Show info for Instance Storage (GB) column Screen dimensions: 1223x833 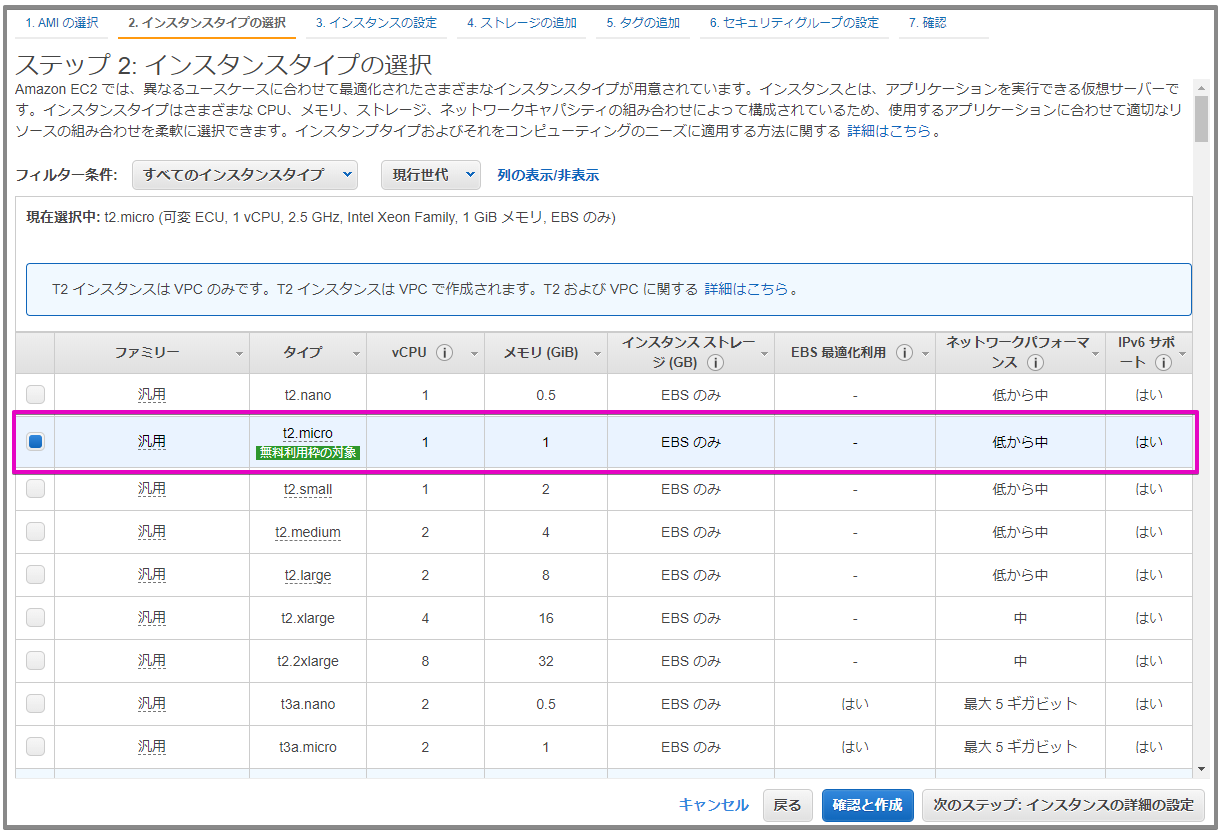pos(715,363)
